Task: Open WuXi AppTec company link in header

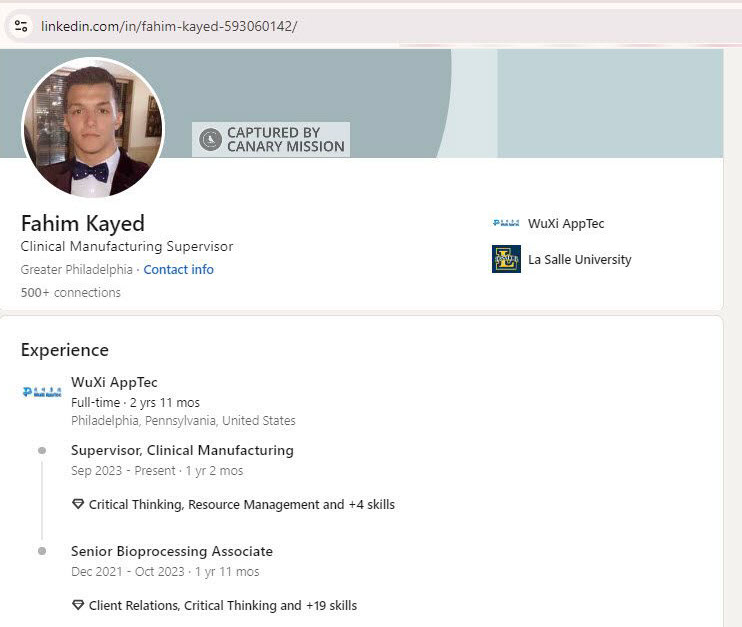Action: tap(566, 224)
